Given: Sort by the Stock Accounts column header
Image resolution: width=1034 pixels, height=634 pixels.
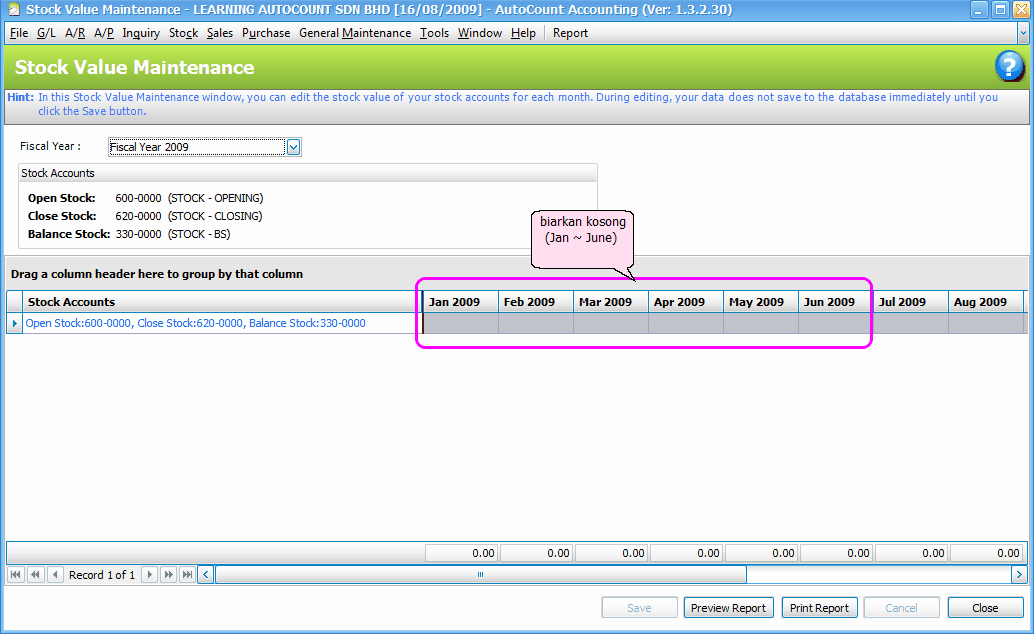Looking at the screenshot, I should 220,302.
